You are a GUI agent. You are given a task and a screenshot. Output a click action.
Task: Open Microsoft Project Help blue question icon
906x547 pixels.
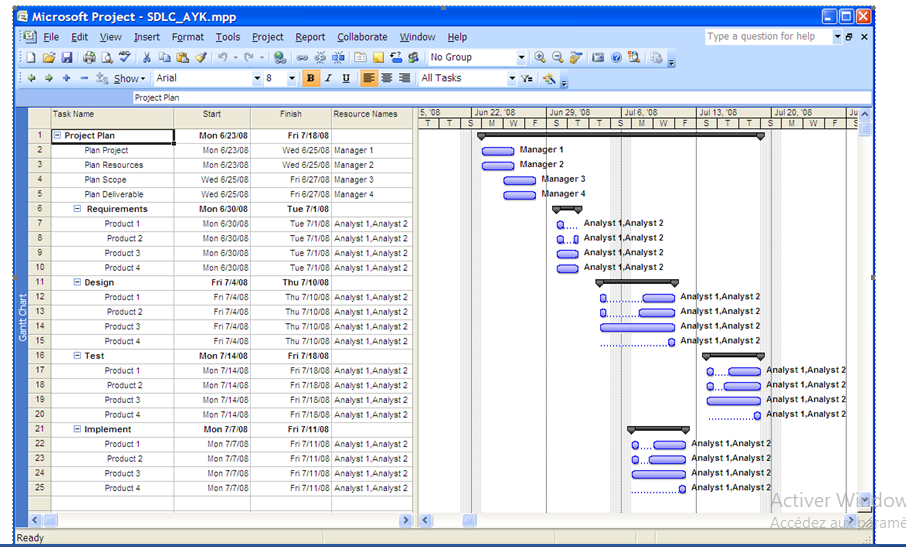tap(617, 58)
